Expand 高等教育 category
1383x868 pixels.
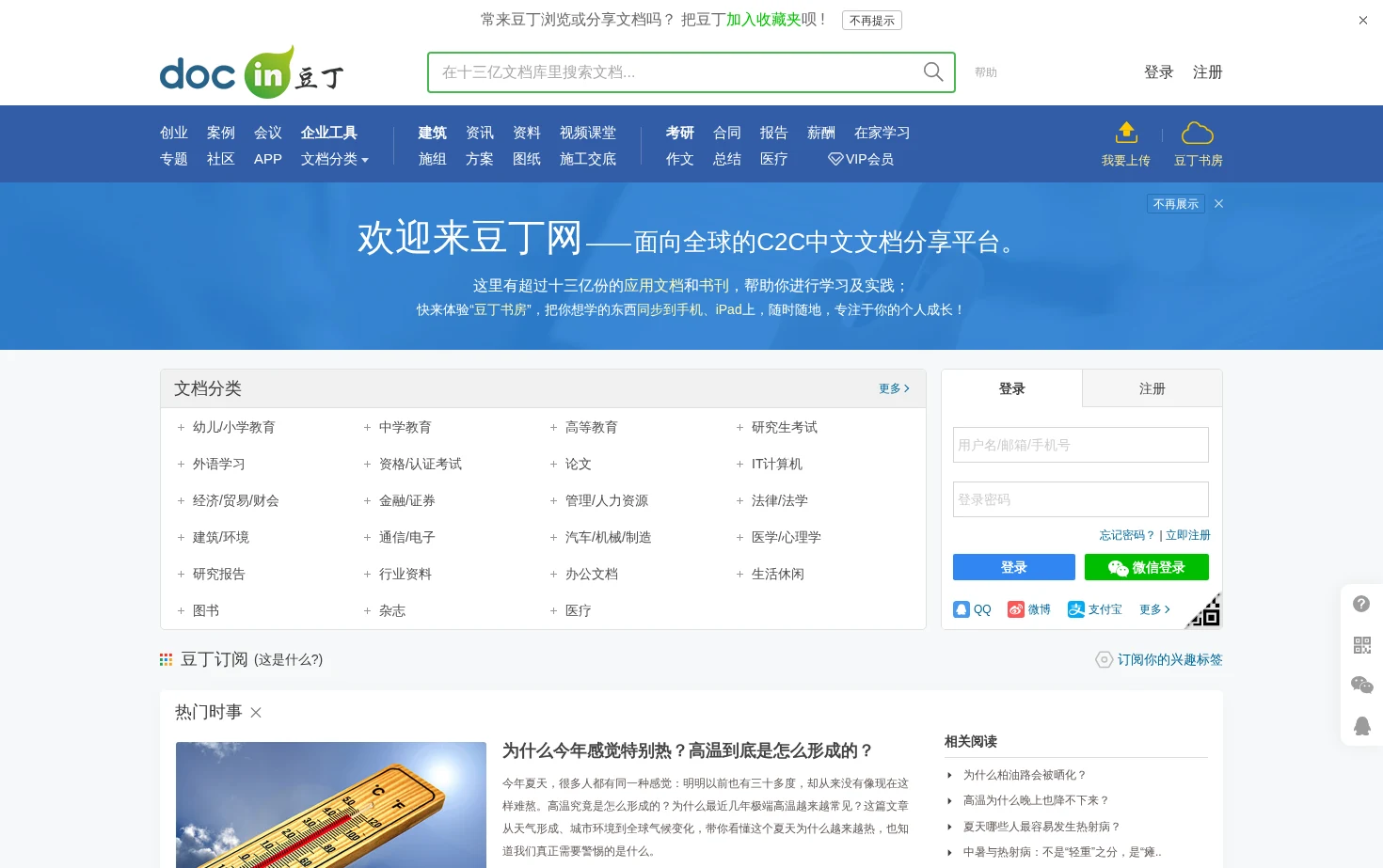pos(553,427)
